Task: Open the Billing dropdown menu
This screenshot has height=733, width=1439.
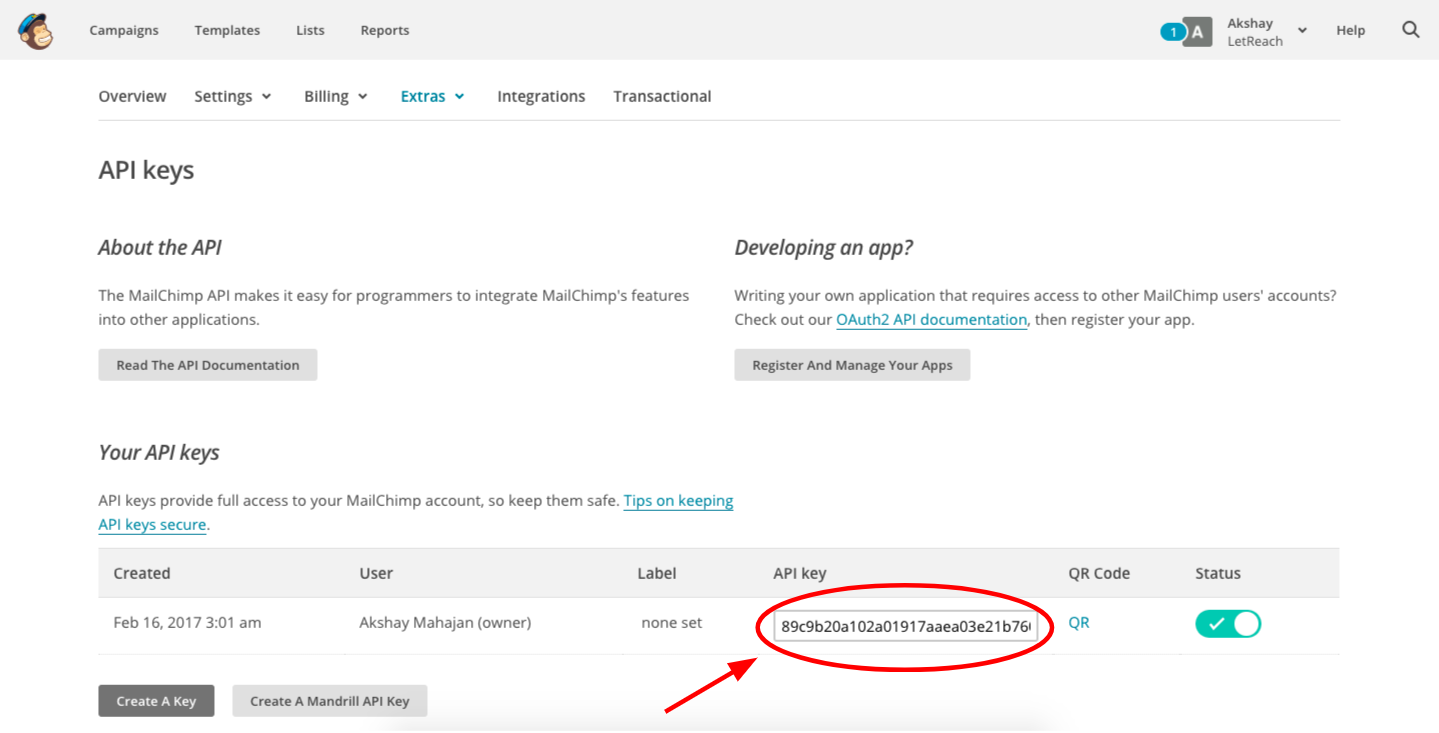Action: tap(336, 96)
